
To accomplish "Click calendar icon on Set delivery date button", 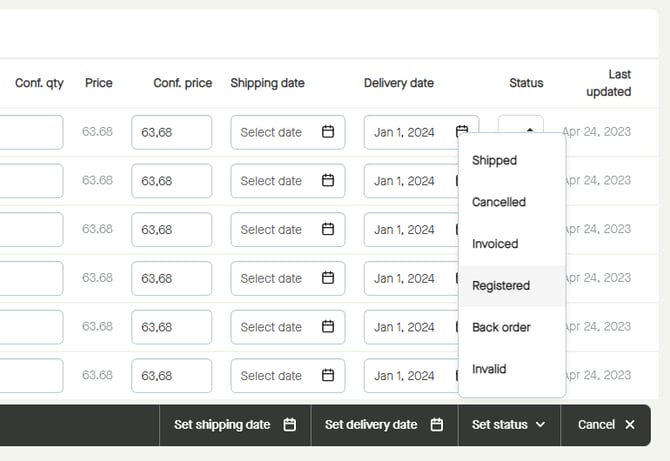I will pyautogui.click(x=437, y=425).
